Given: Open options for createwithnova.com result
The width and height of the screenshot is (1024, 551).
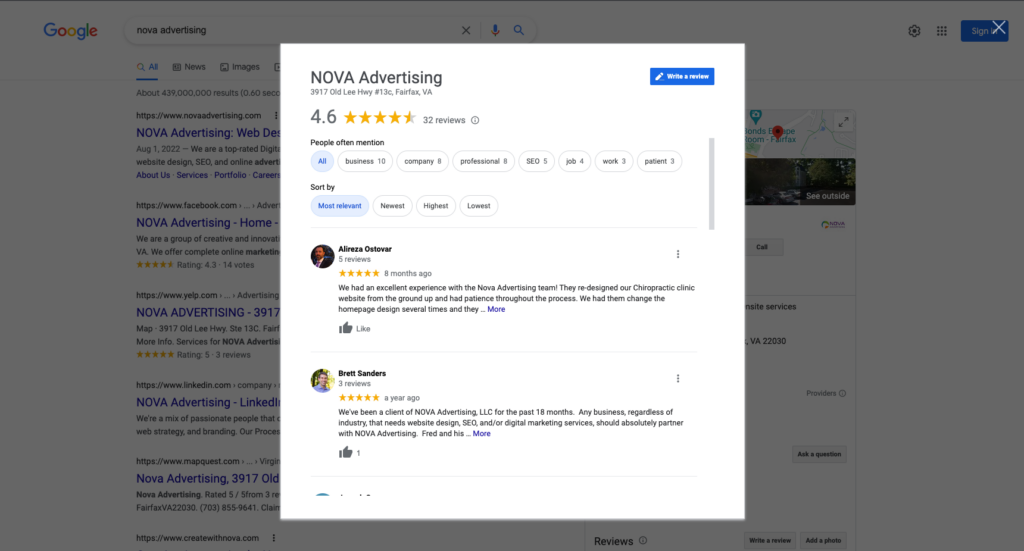Looking at the screenshot, I should click(274, 538).
